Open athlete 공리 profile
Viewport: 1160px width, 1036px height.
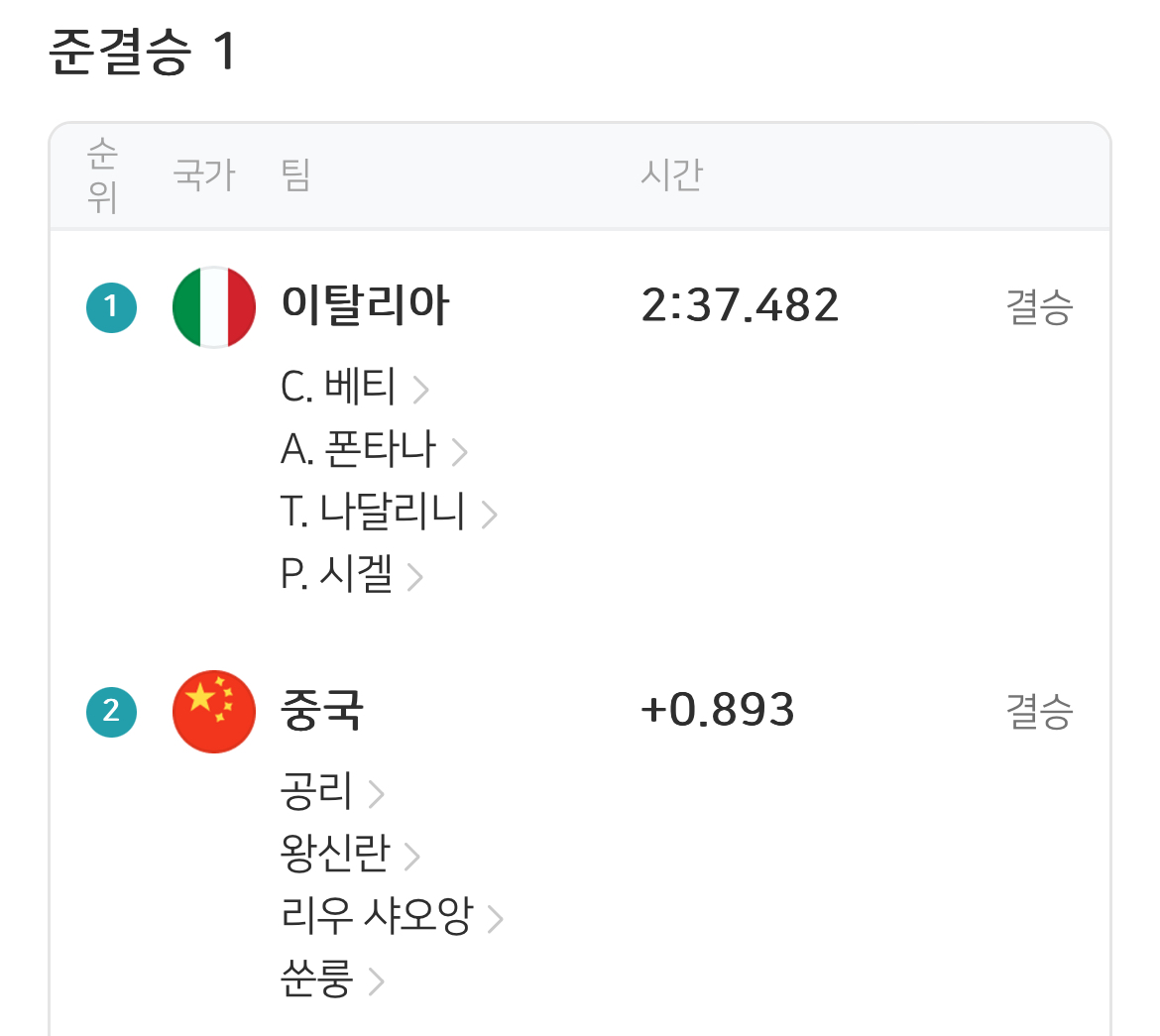coord(317,791)
